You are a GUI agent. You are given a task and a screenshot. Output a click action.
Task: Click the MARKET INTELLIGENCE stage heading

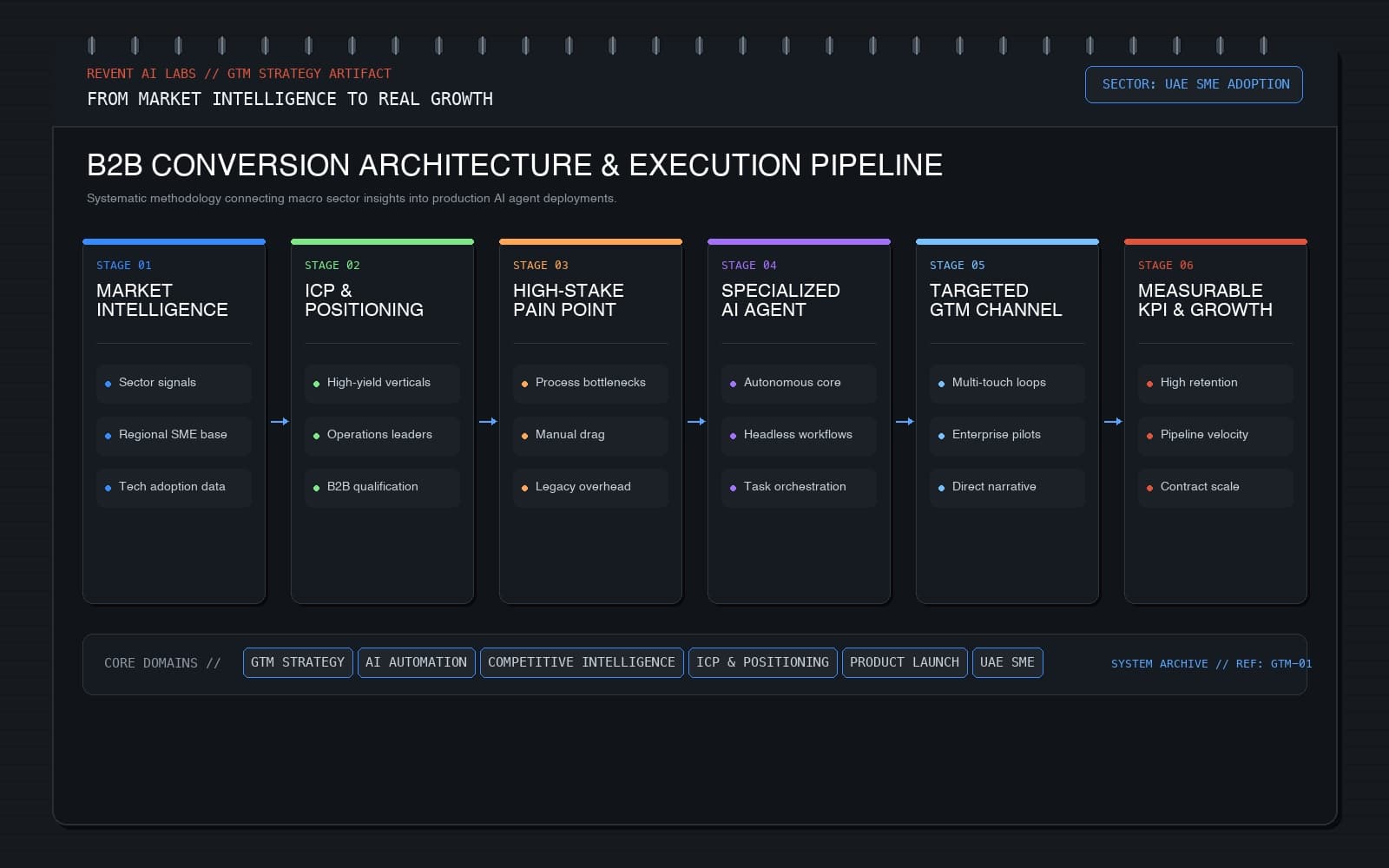(x=162, y=300)
